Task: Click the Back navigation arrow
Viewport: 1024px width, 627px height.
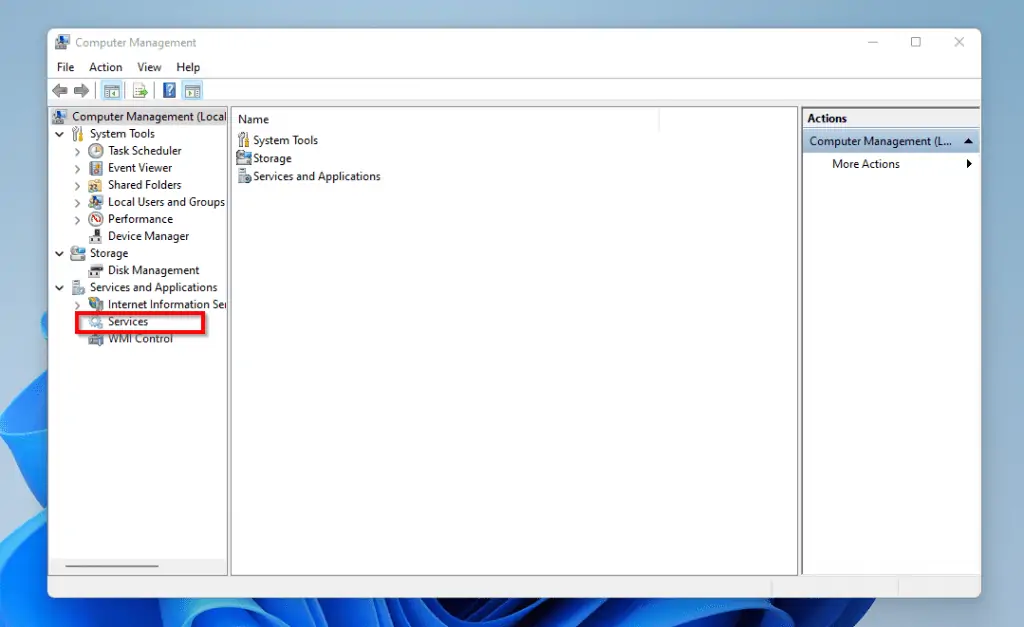Action: click(59, 90)
